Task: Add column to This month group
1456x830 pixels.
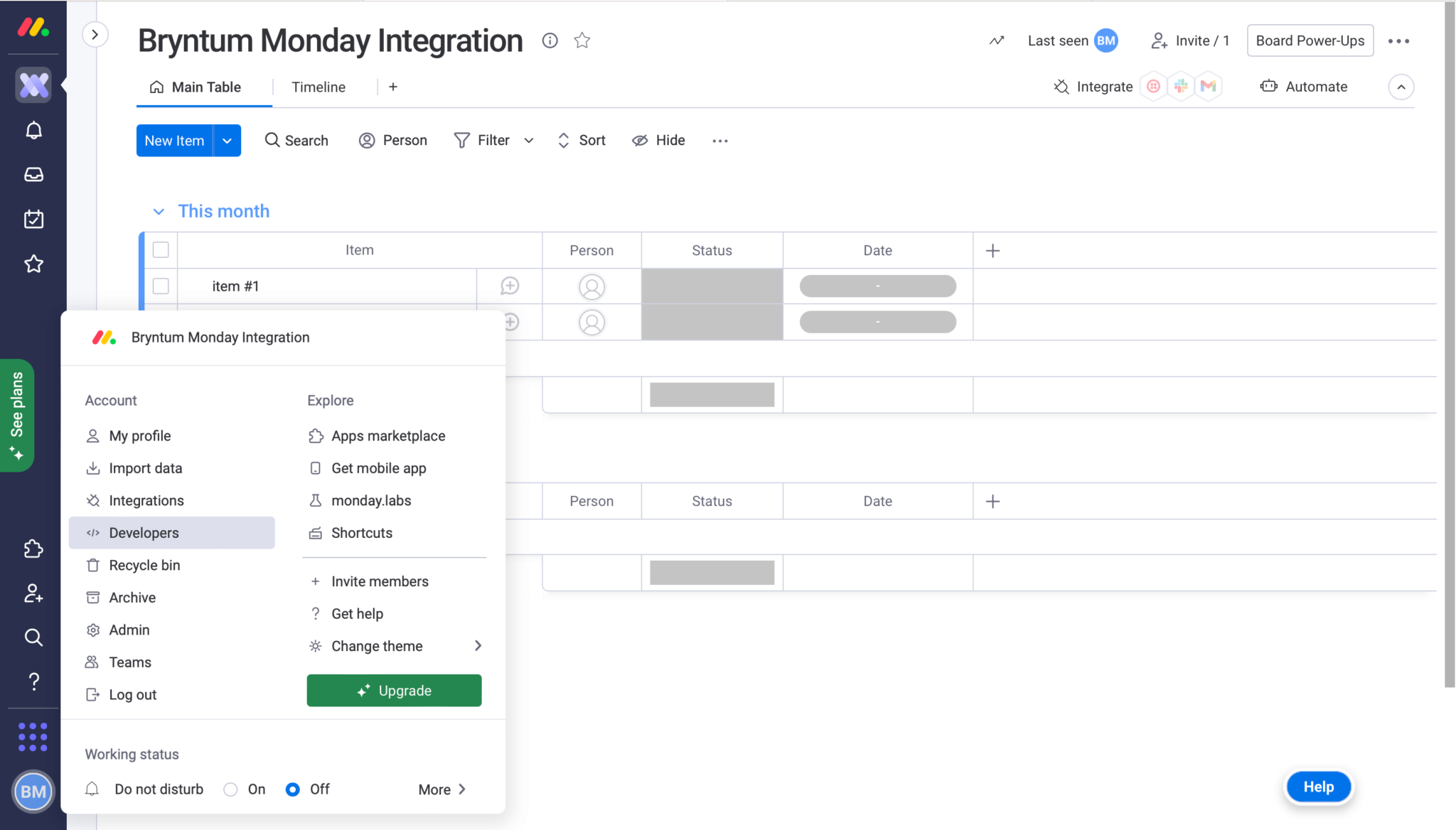Action: (x=993, y=250)
